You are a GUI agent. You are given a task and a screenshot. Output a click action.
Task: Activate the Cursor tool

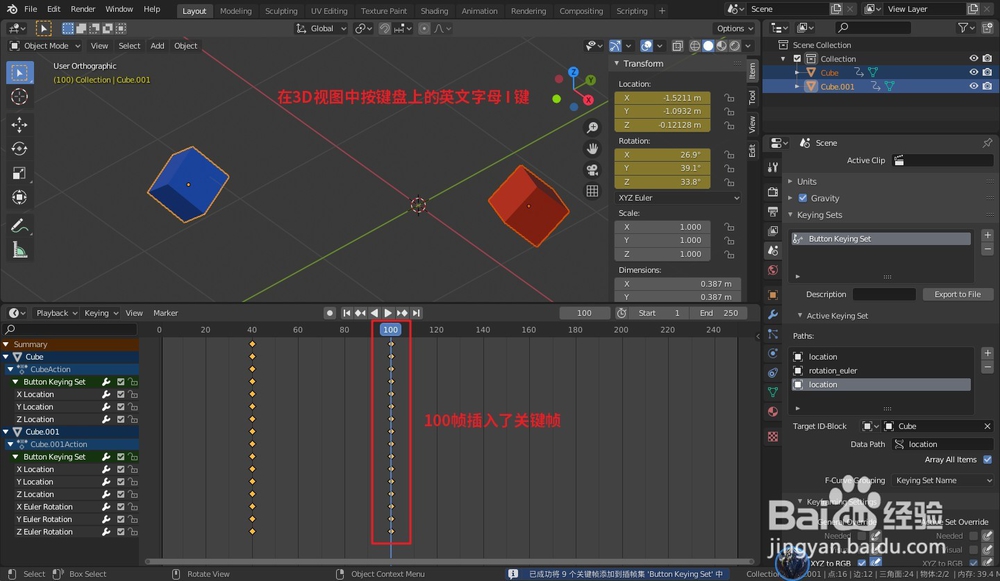[x=19, y=96]
